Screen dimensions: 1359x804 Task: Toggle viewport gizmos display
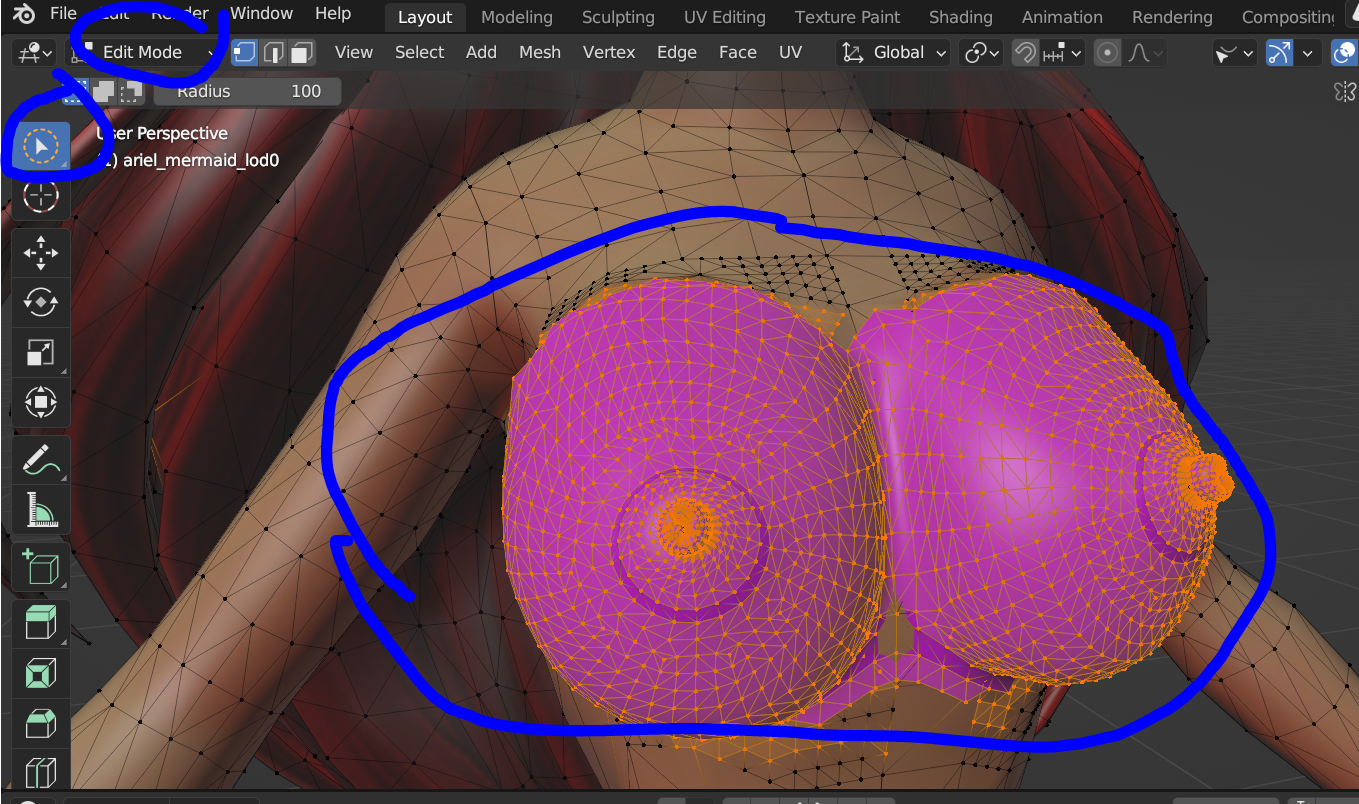(x=1279, y=53)
